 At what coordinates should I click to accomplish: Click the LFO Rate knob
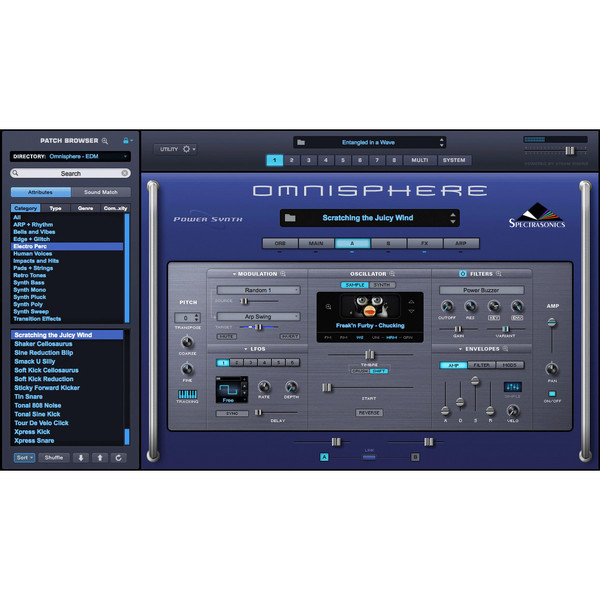tap(264, 387)
